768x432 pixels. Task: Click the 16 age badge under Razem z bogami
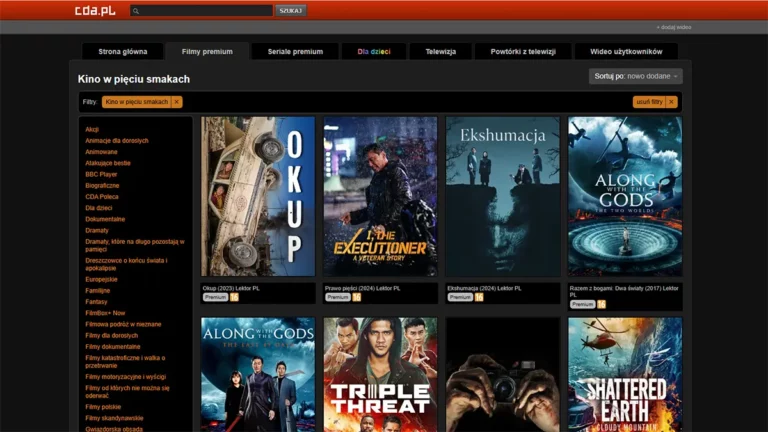(601, 305)
